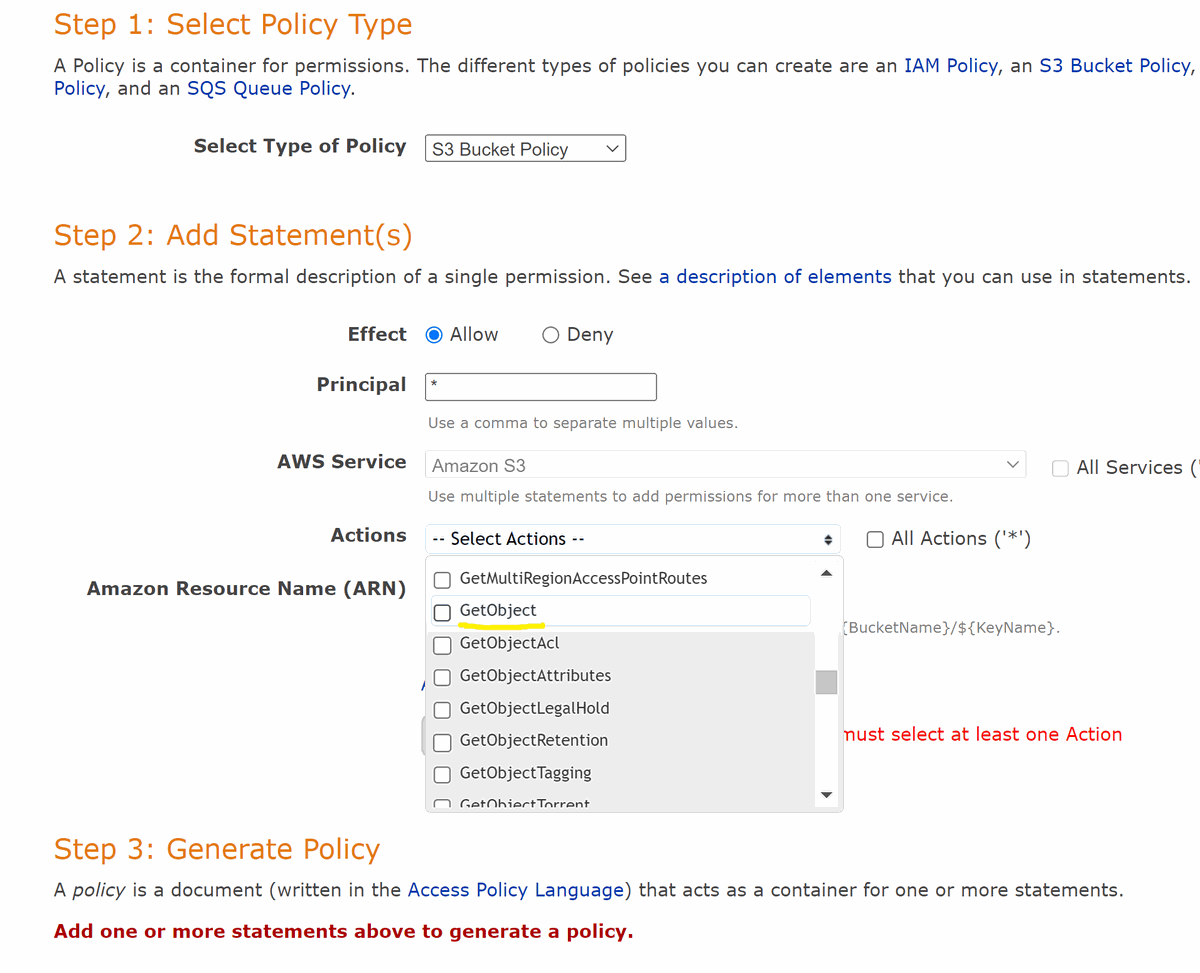Click the GetObjectAttributes label text

[x=535, y=676]
